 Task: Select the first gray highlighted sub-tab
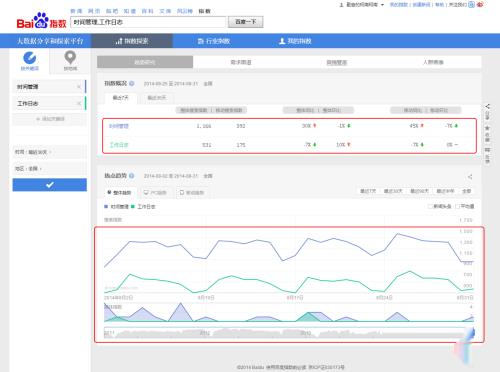coord(145,62)
